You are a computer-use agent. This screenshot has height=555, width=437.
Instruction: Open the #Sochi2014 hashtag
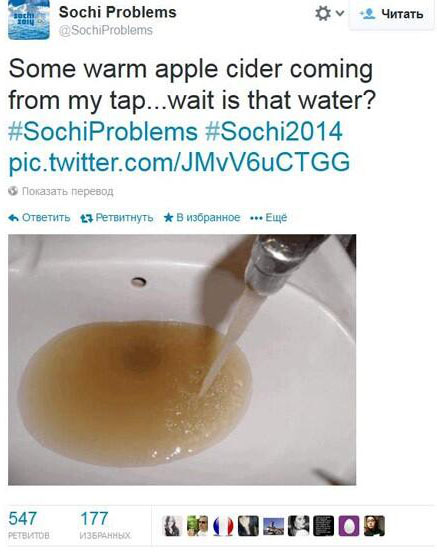point(274,131)
